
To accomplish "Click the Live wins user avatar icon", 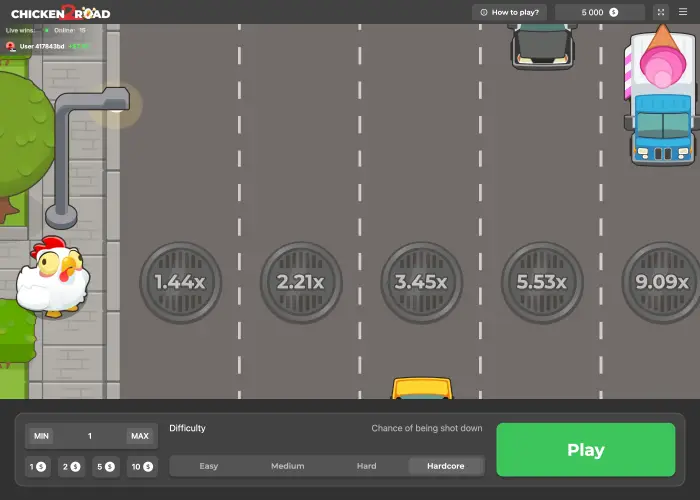I will [11, 46].
